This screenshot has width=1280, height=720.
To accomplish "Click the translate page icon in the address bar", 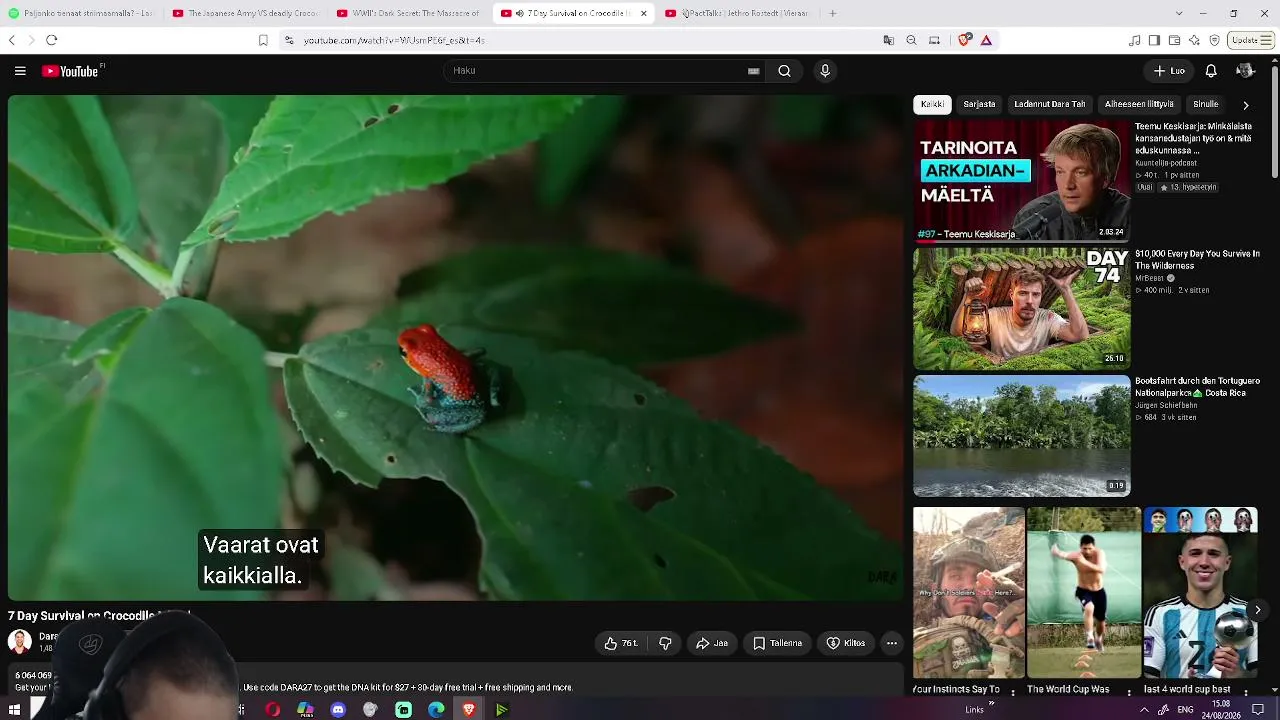I will pyautogui.click(x=888, y=40).
